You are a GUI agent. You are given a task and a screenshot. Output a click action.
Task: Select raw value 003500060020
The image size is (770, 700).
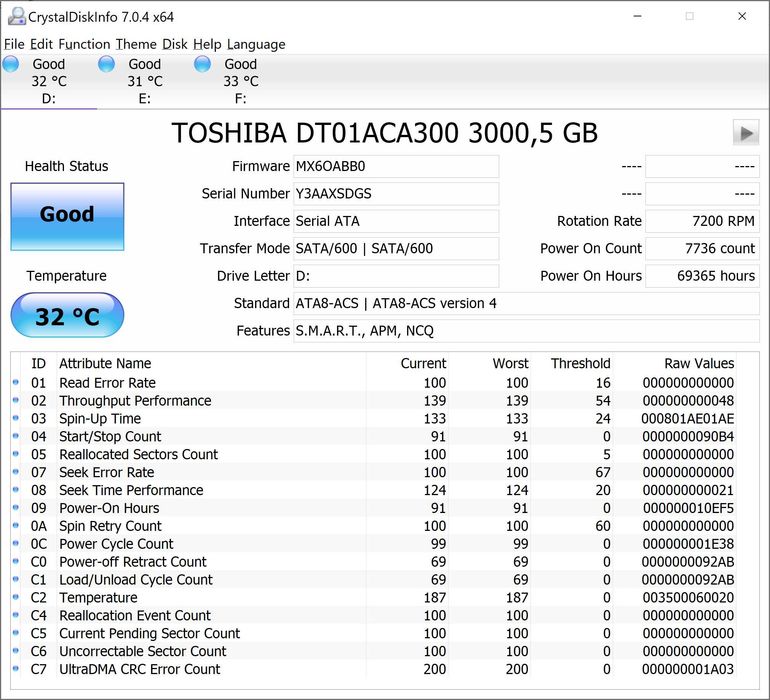click(x=688, y=597)
